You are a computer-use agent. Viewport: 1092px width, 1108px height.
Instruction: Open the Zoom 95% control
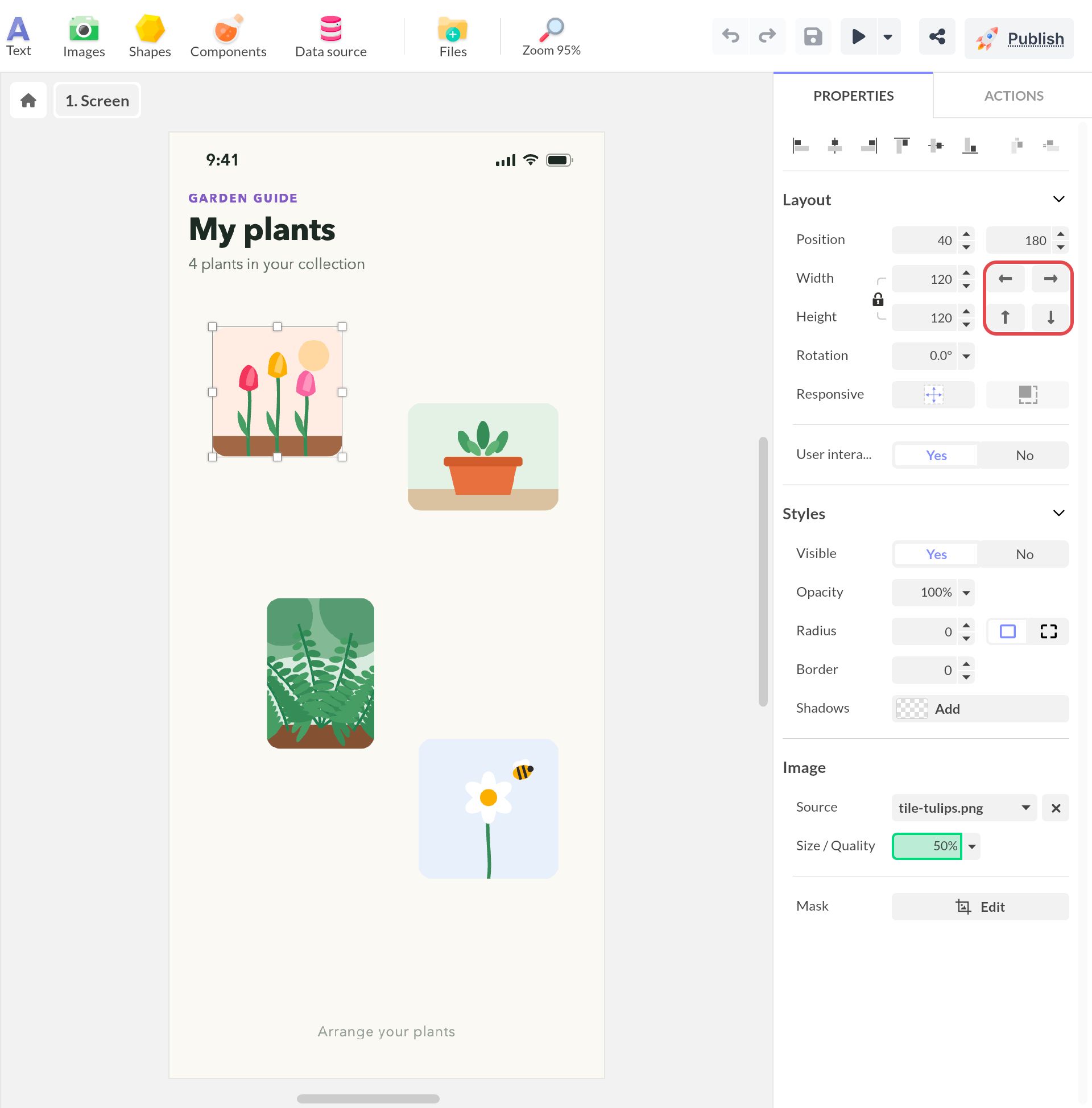click(x=551, y=37)
